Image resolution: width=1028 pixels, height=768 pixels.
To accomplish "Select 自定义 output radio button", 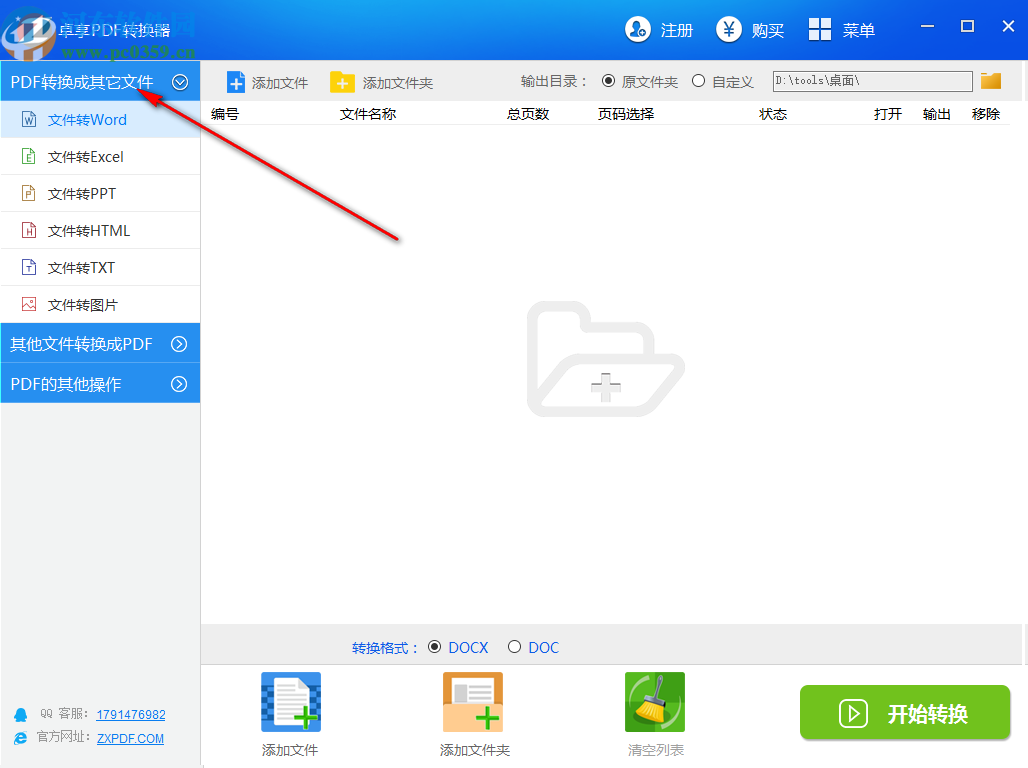I will tap(699, 81).
